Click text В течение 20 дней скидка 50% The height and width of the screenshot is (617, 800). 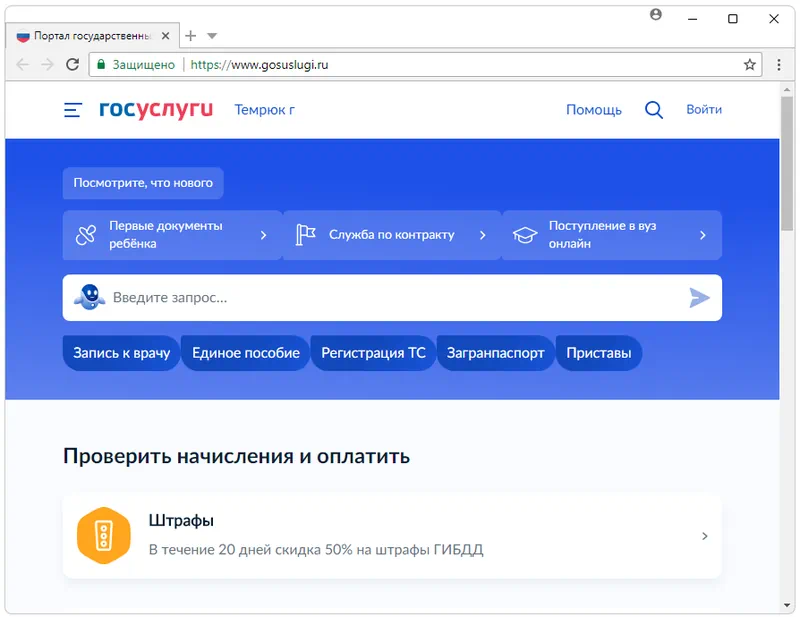tap(251, 550)
